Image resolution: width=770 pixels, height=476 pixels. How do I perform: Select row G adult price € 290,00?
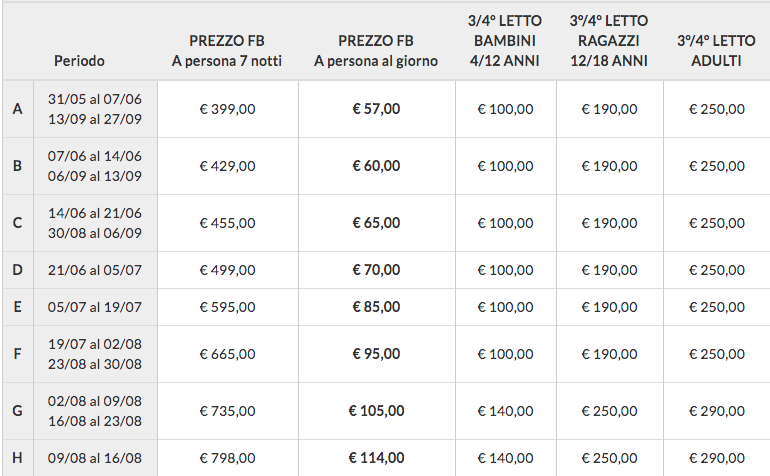pyautogui.click(x=716, y=411)
